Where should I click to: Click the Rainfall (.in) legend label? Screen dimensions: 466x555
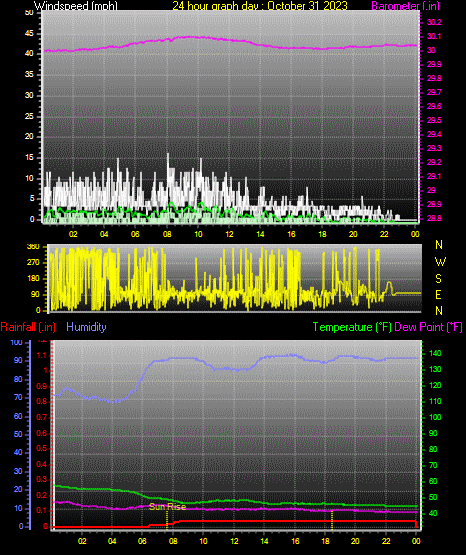28,327
